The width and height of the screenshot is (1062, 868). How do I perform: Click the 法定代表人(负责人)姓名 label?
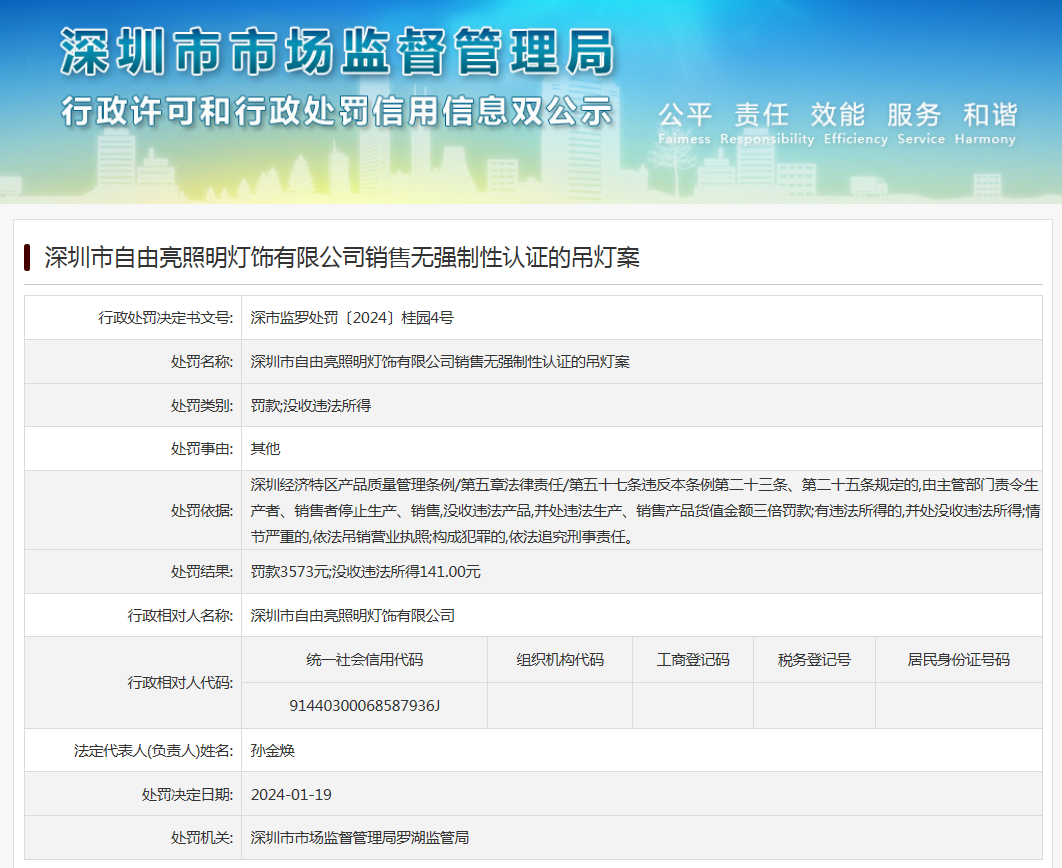[x=154, y=750]
